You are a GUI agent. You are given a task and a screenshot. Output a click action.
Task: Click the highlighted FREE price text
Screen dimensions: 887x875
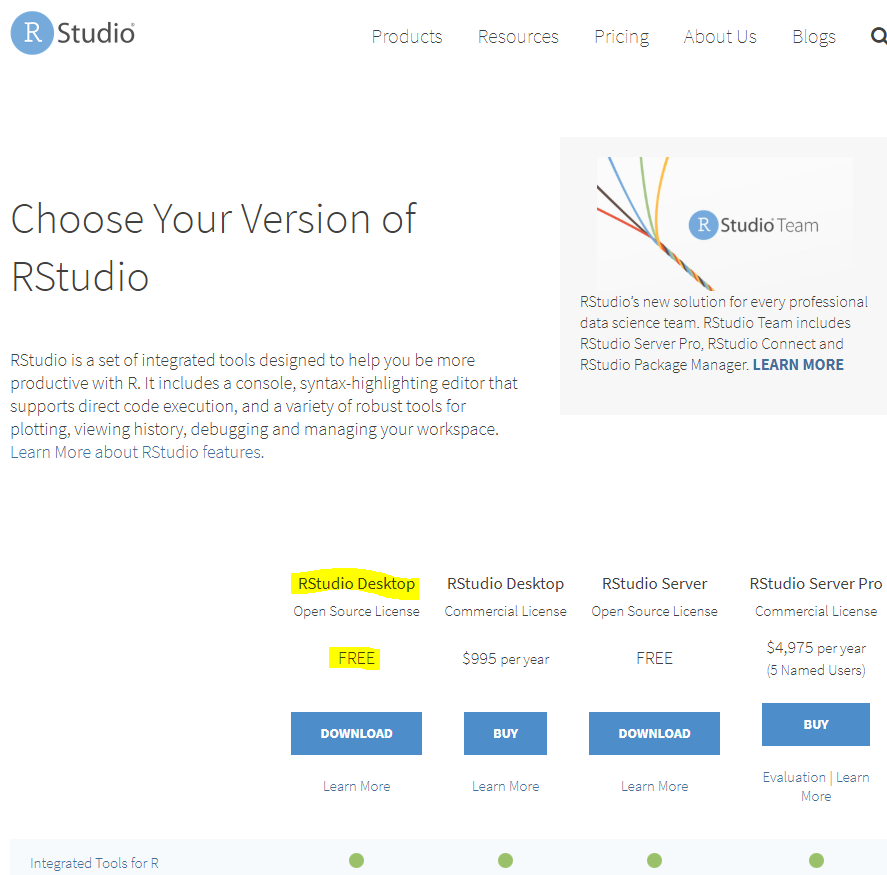(x=355, y=658)
